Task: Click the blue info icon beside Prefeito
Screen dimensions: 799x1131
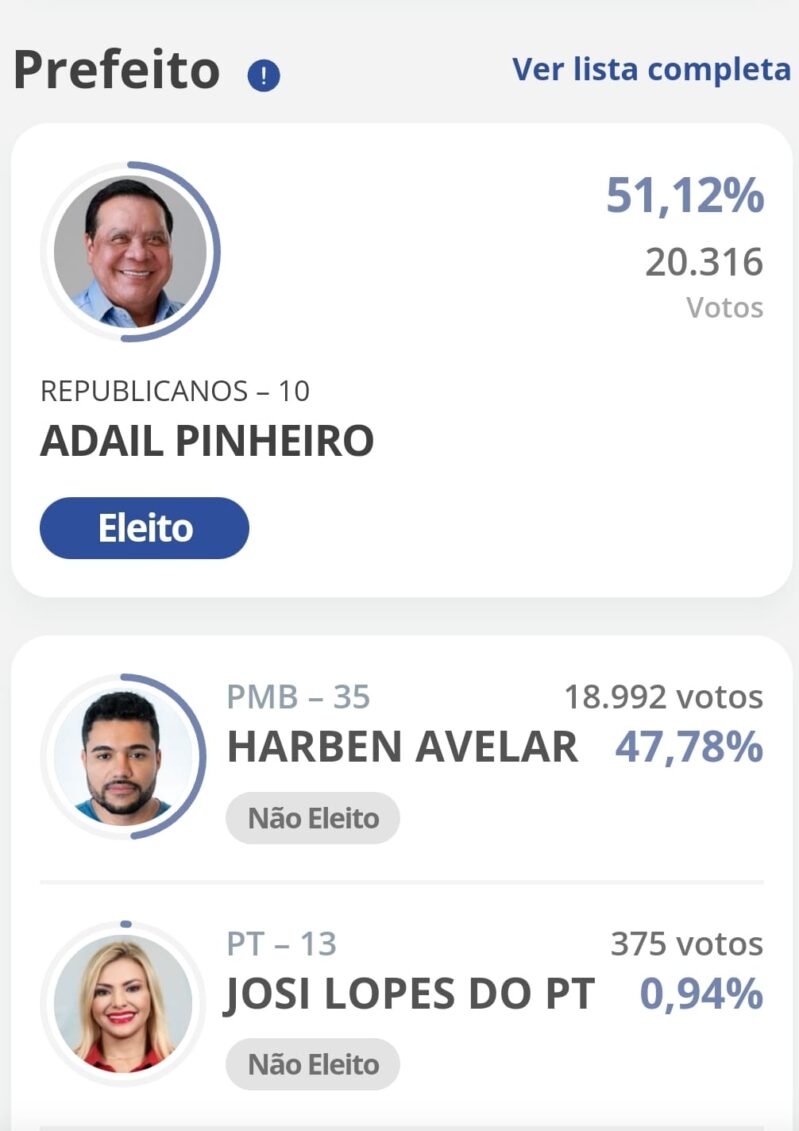Action: [x=263, y=75]
